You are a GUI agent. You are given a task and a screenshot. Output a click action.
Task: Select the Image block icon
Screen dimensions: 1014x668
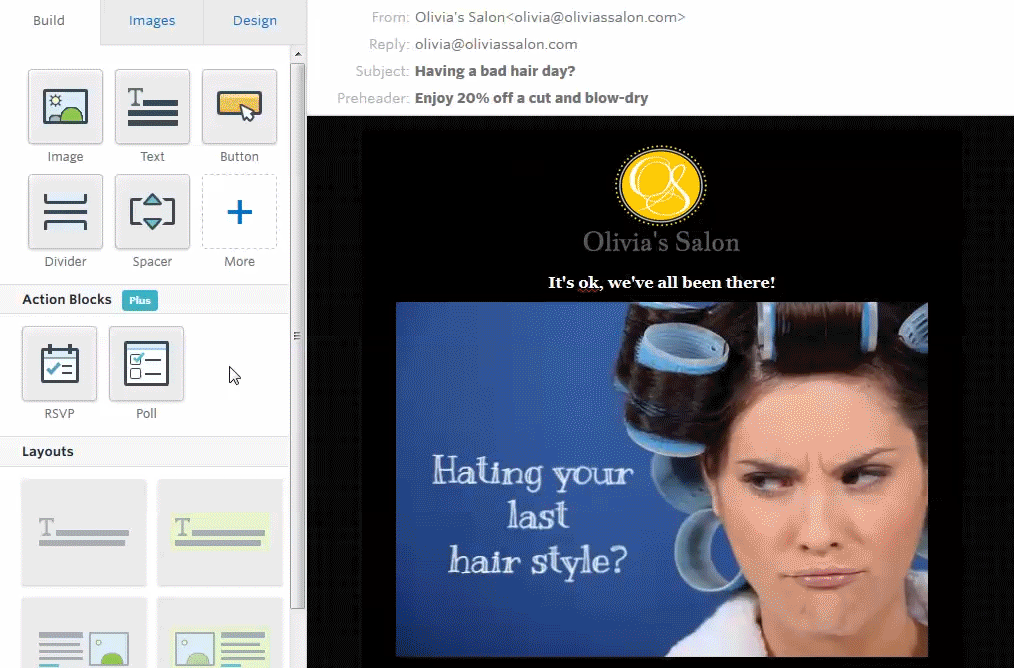(x=65, y=107)
